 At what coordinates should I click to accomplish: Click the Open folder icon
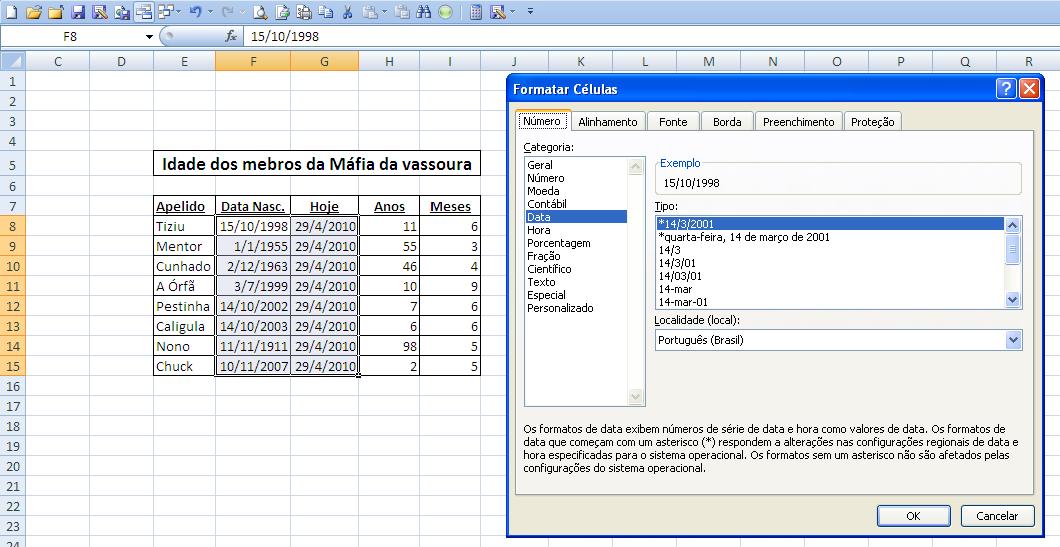pyautogui.click(x=34, y=11)
